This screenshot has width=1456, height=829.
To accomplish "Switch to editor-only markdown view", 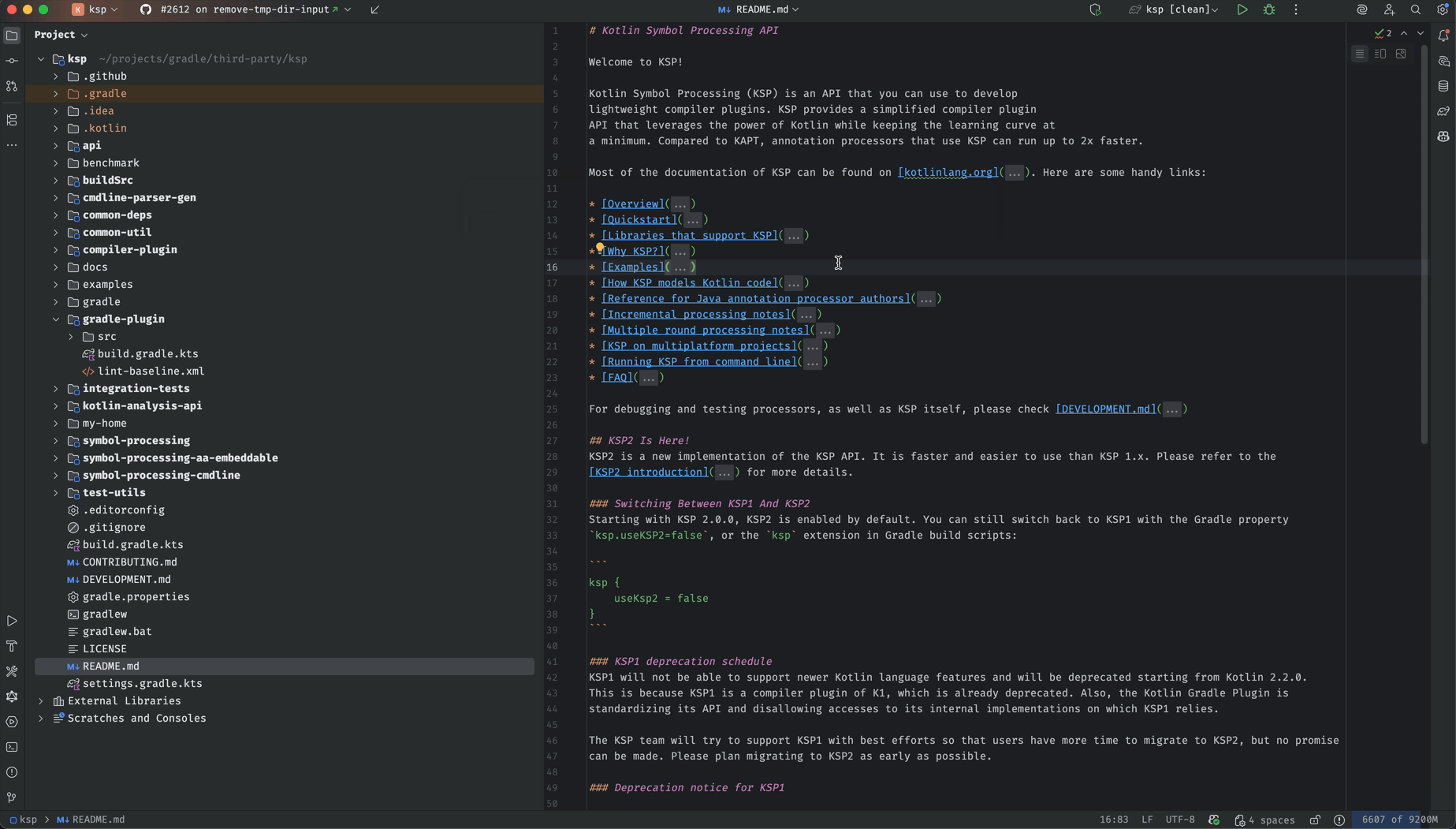I will tap(1359, 54).
